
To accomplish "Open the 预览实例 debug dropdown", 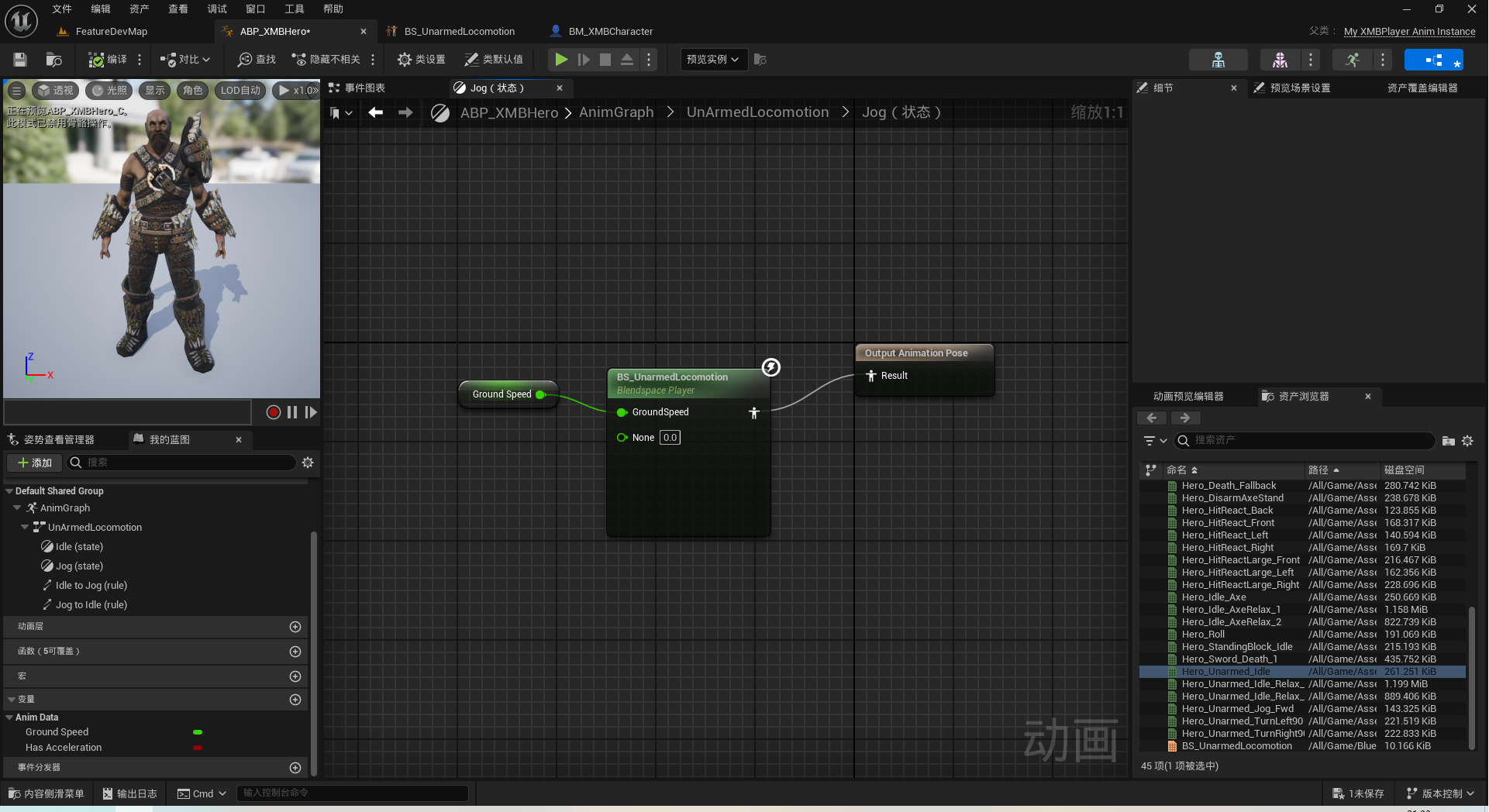I will [x=713, y=60].
